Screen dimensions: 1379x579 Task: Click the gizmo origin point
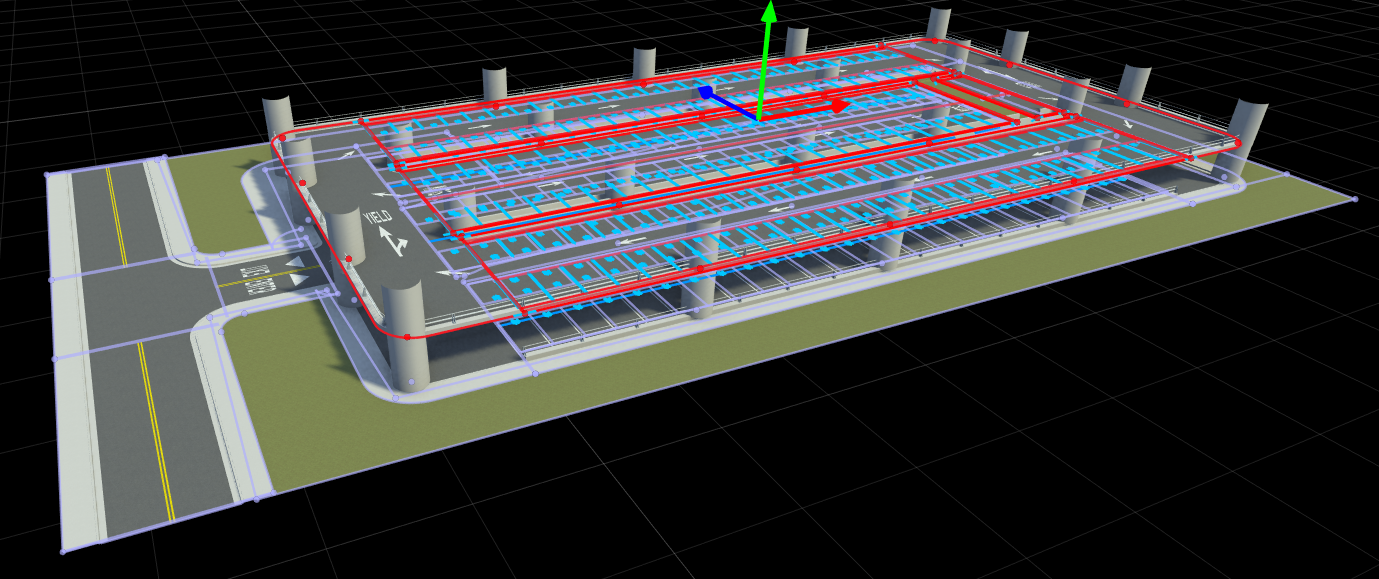point(759,120)
